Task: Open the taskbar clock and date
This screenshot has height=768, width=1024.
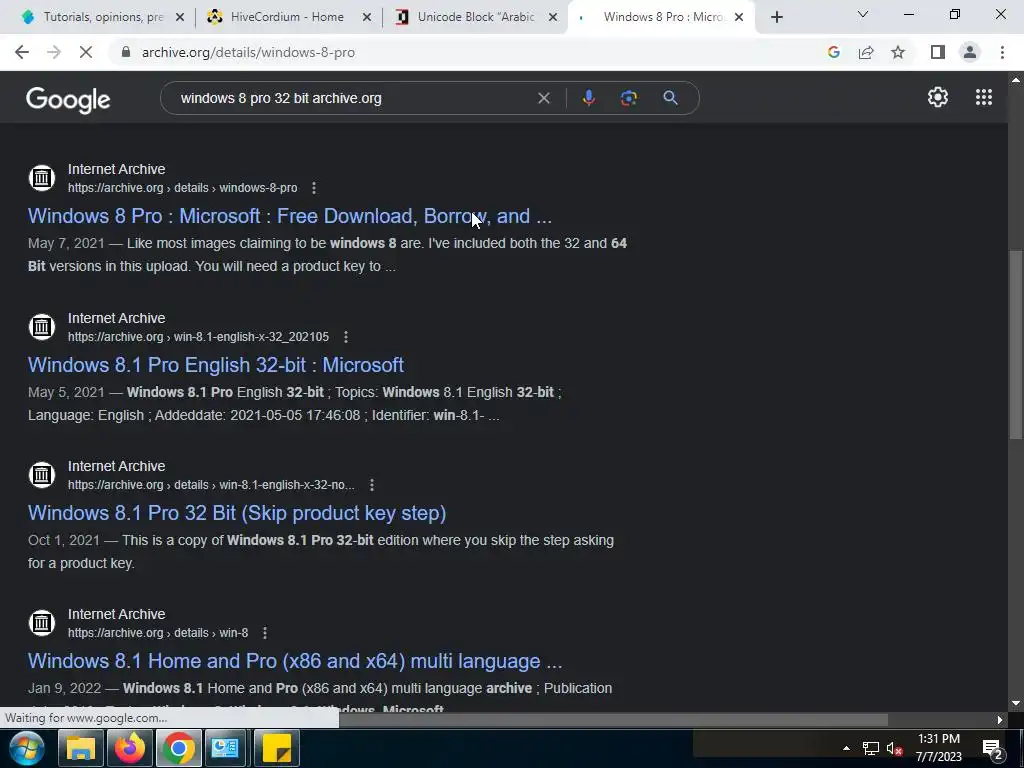Action: pos(939,748)
